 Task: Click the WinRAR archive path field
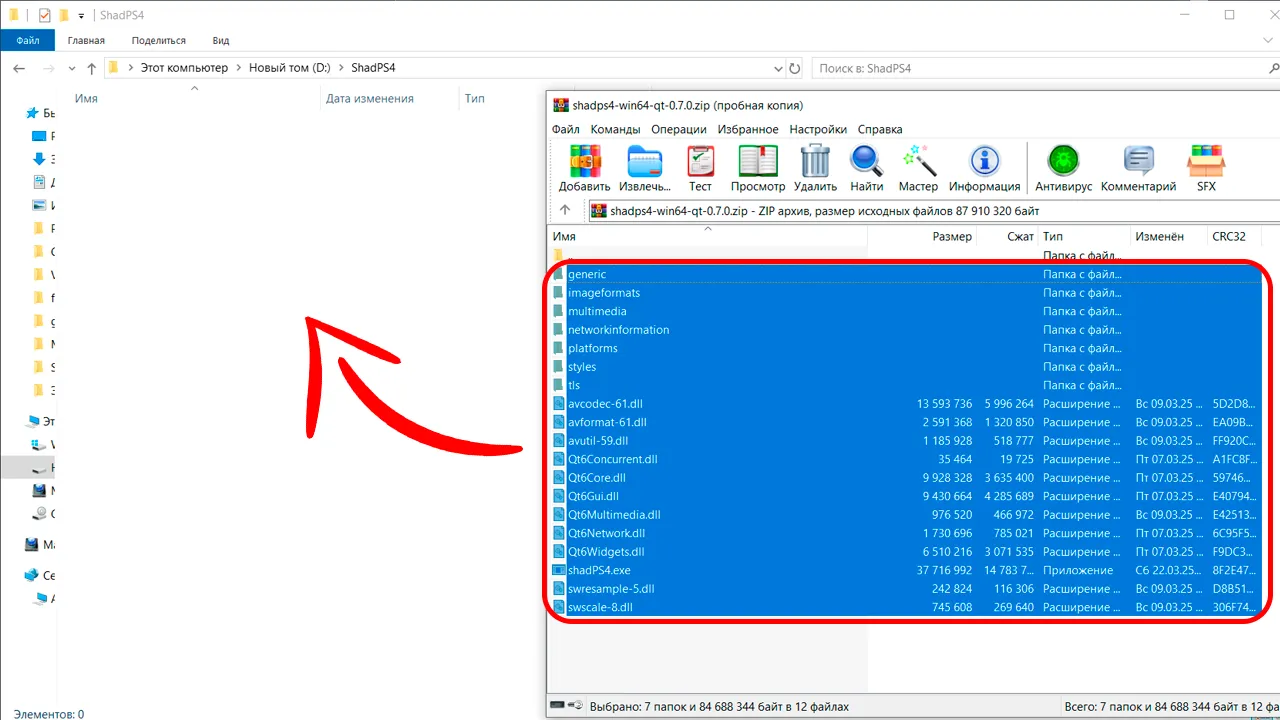click(x=932, y=211)
